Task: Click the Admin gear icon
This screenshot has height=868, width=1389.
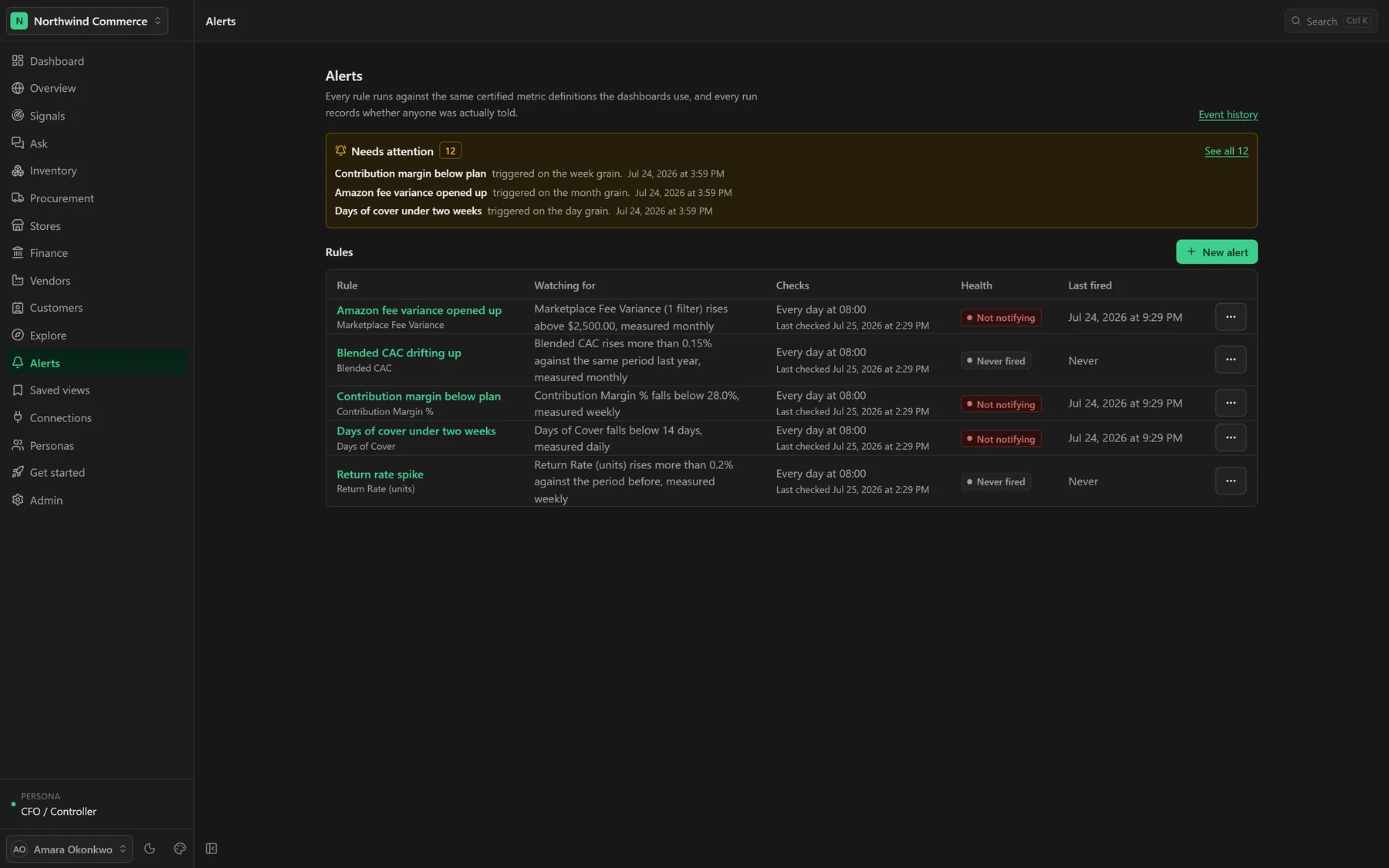Action: (18, 500)
